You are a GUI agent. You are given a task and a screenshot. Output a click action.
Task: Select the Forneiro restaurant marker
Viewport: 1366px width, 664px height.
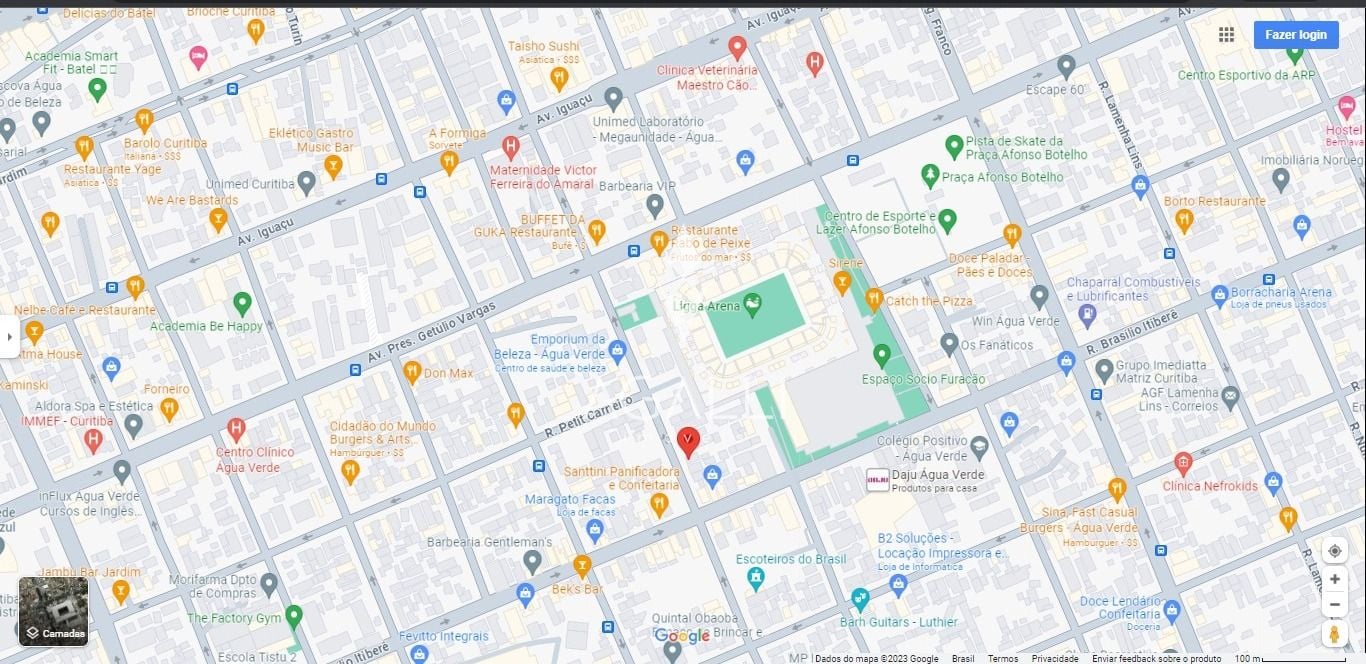pos(169,409)
